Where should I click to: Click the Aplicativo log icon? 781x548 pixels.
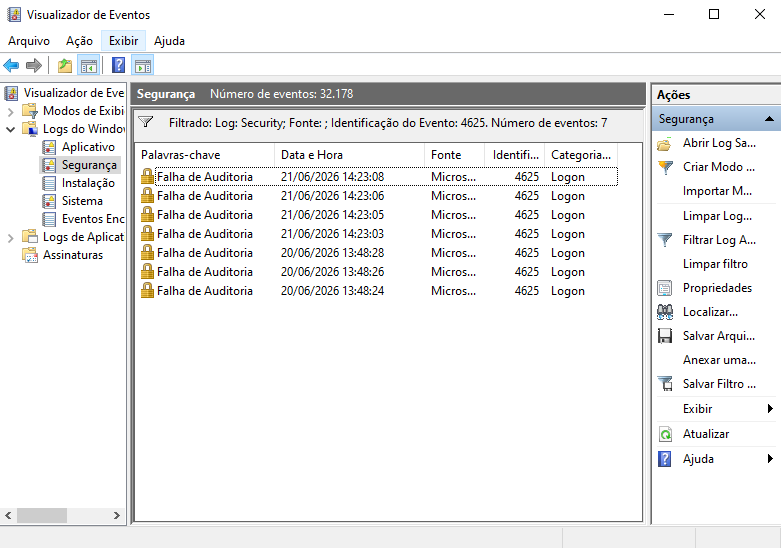point(49,147)
